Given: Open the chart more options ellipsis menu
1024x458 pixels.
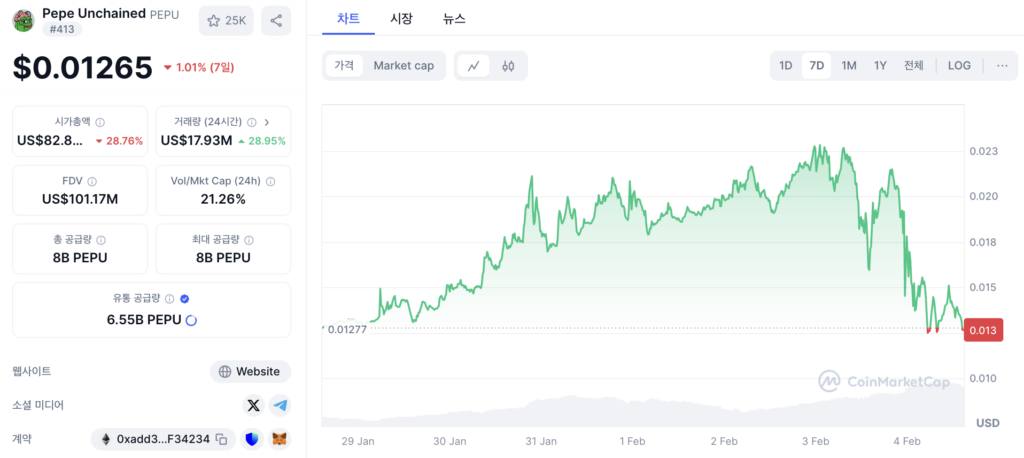Looking at the screenshot, I should tap(1002, 65).
